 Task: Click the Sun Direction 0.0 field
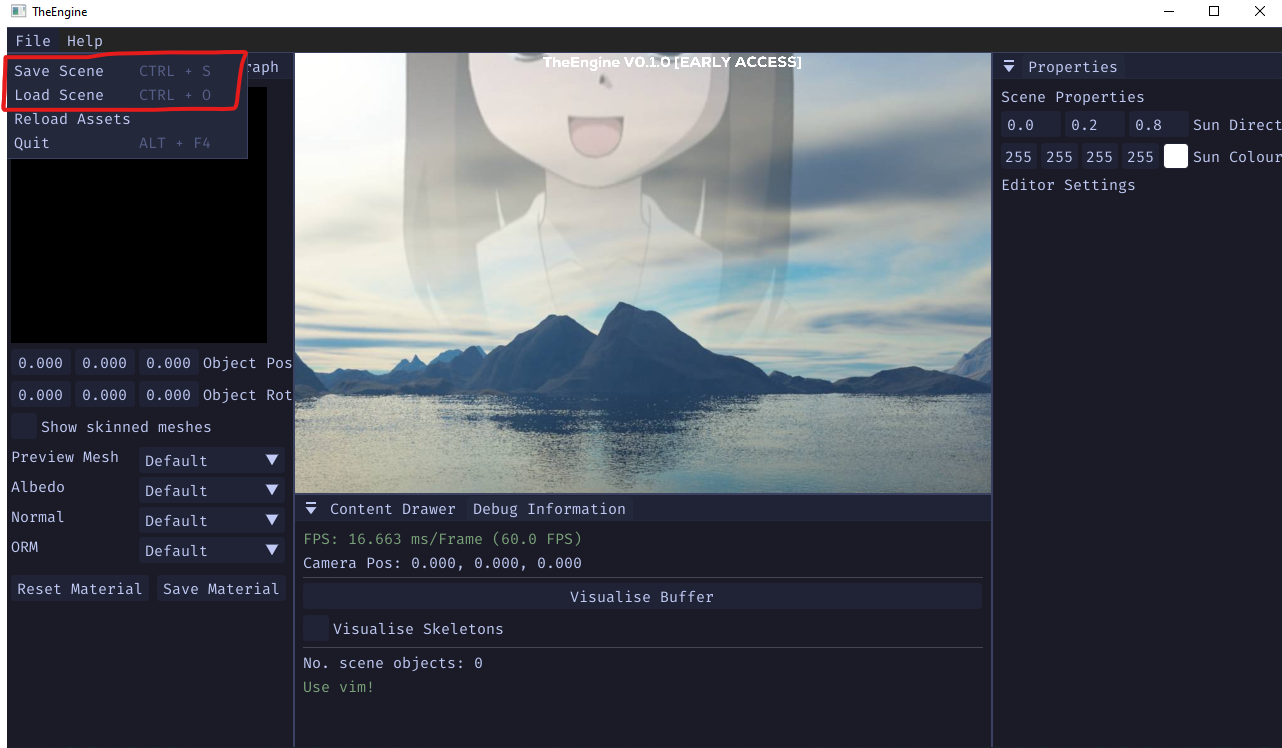pos(1031,125)
